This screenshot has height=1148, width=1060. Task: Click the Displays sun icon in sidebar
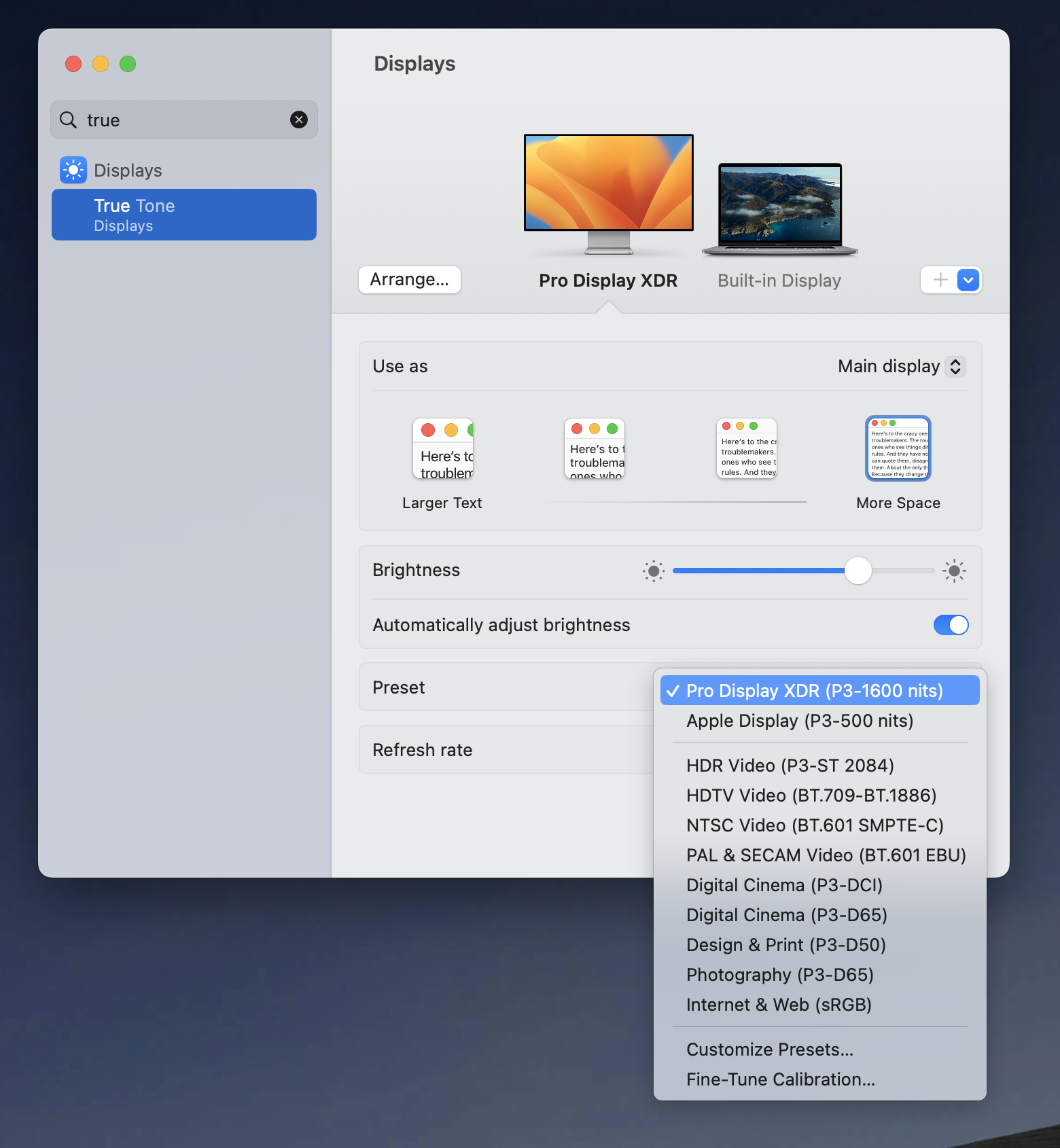[73, 170]
